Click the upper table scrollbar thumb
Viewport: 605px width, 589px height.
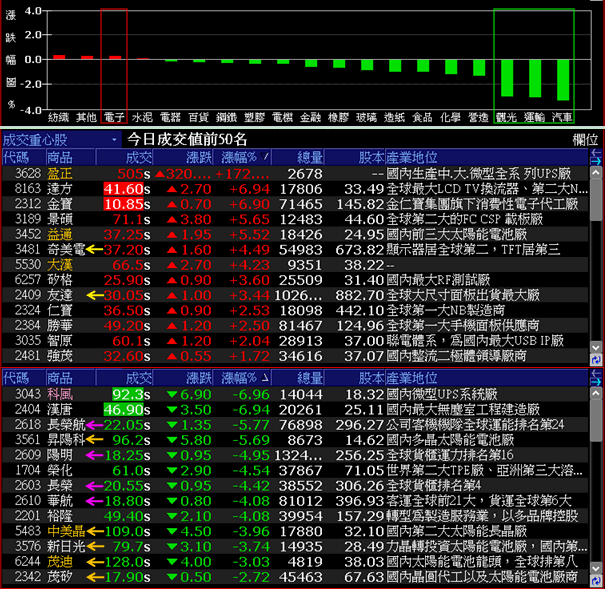point(596,200)
